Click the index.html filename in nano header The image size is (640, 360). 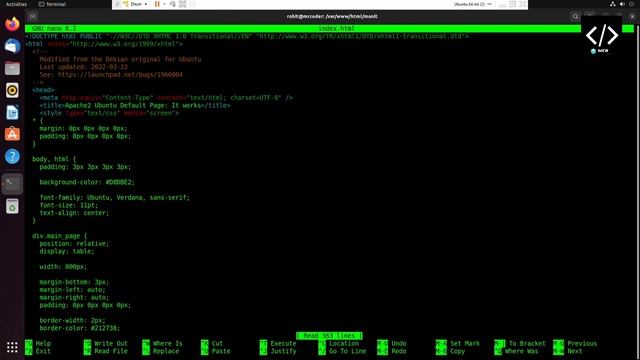point(336,29)
